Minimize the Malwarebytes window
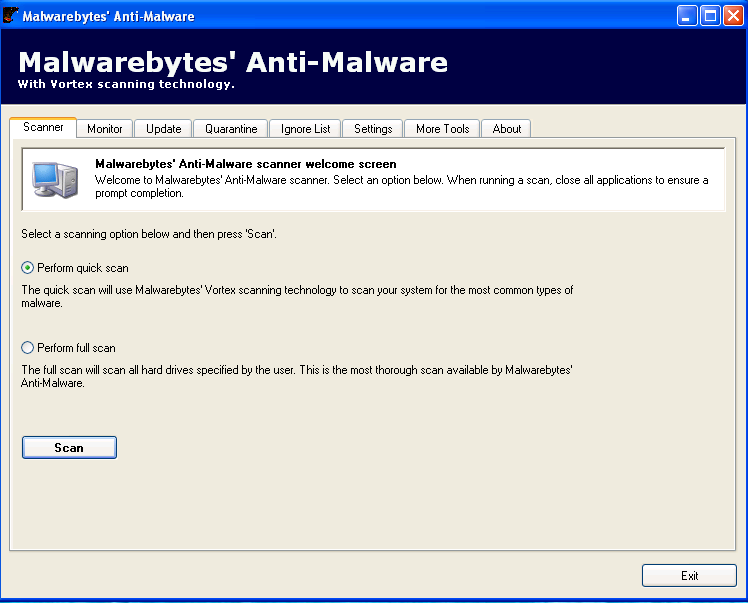The width and height of the screenshot is (748, 603). pos(687,16)
